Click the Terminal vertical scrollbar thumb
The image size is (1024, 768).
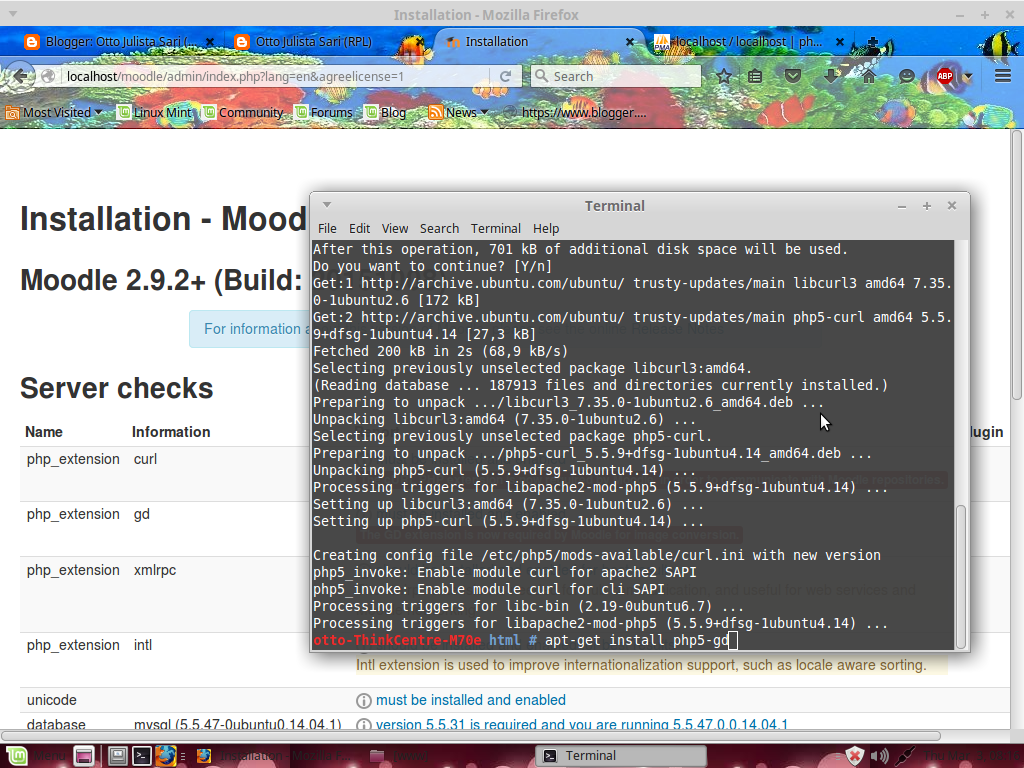(961, 577)
